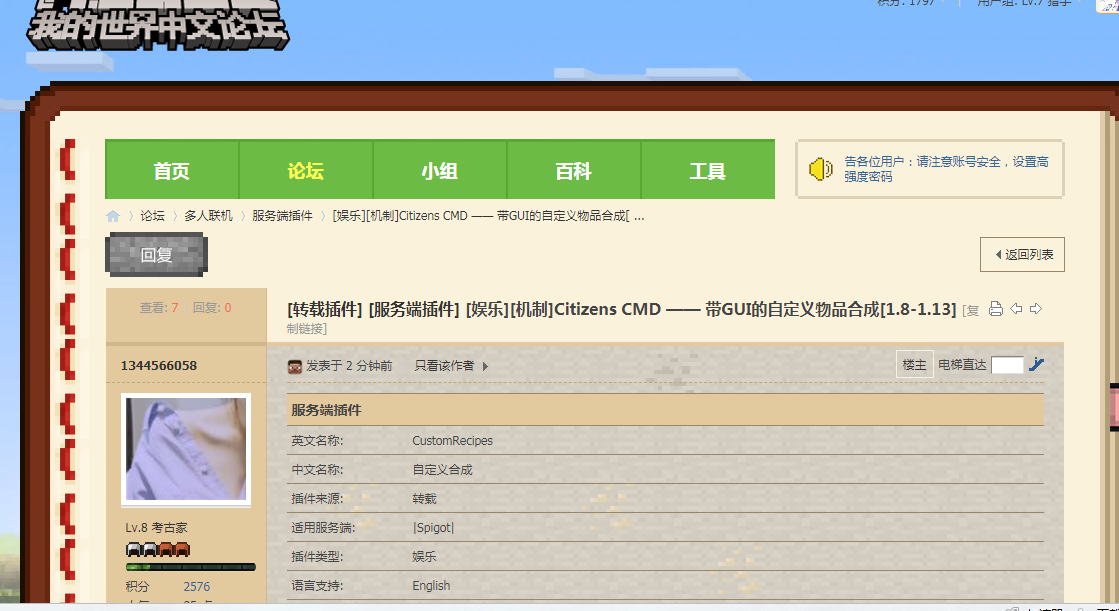This screenshot has height=611, width=1119.
Task: Print the thread using printer icon
Action: pos(996,308)
